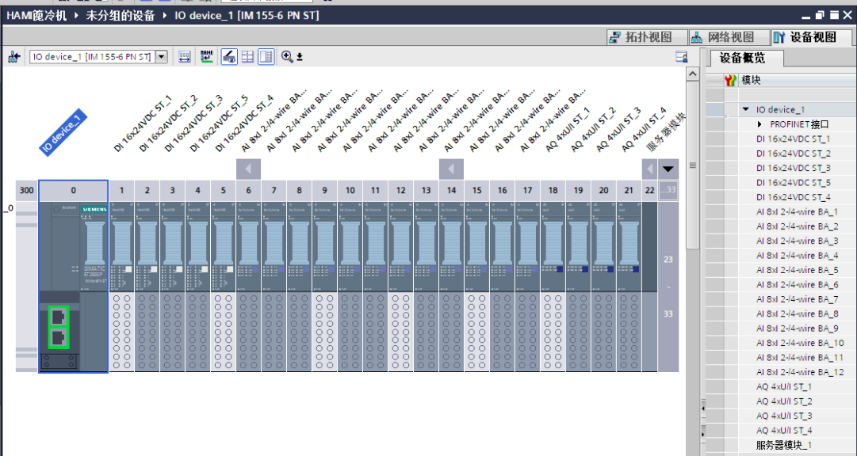This screenshot has width=857, height=456.
Task: Expand the PROFINET接口 tree node
Action: [x=760, y=124]
